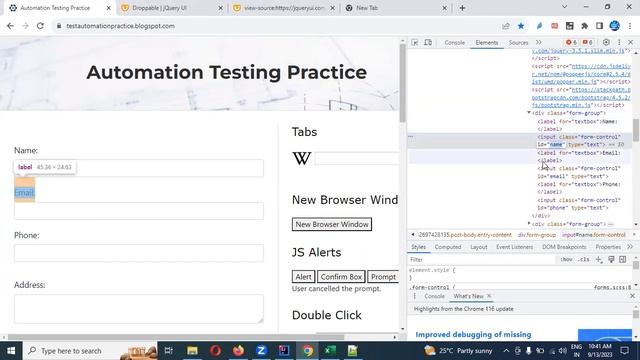Click the Confirm Box button

click(x=341, y=277)
